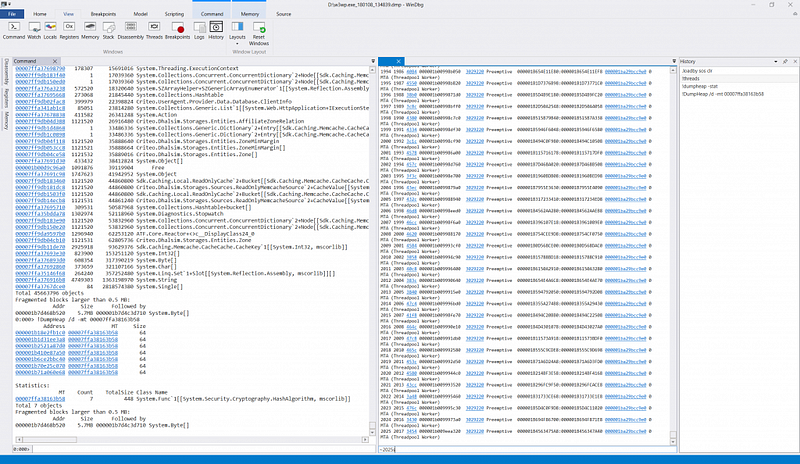Viewport: 800px width, 464px height.
Task: Open first address link in DumpHeap results
Action: [x=40, y=332]
